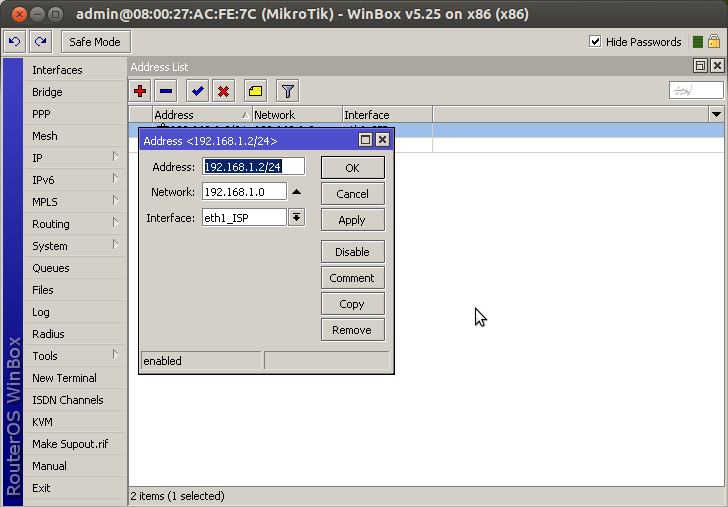The height and width of the screenshot is (507, 728).
Task: Expand the MPLS submenu
Action: [74, 202]
